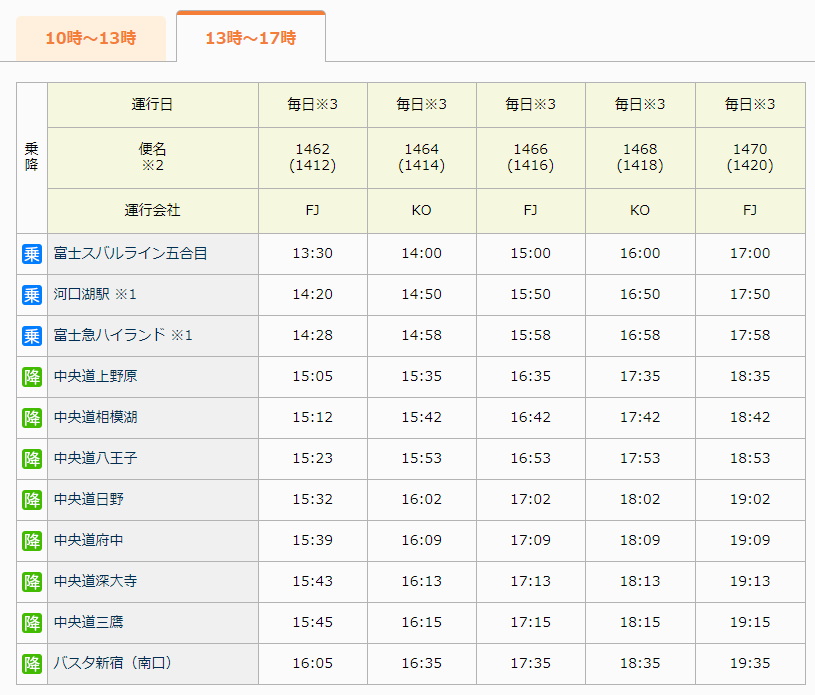Click 14:58 at 富士急ハイランド

[422, 336]
